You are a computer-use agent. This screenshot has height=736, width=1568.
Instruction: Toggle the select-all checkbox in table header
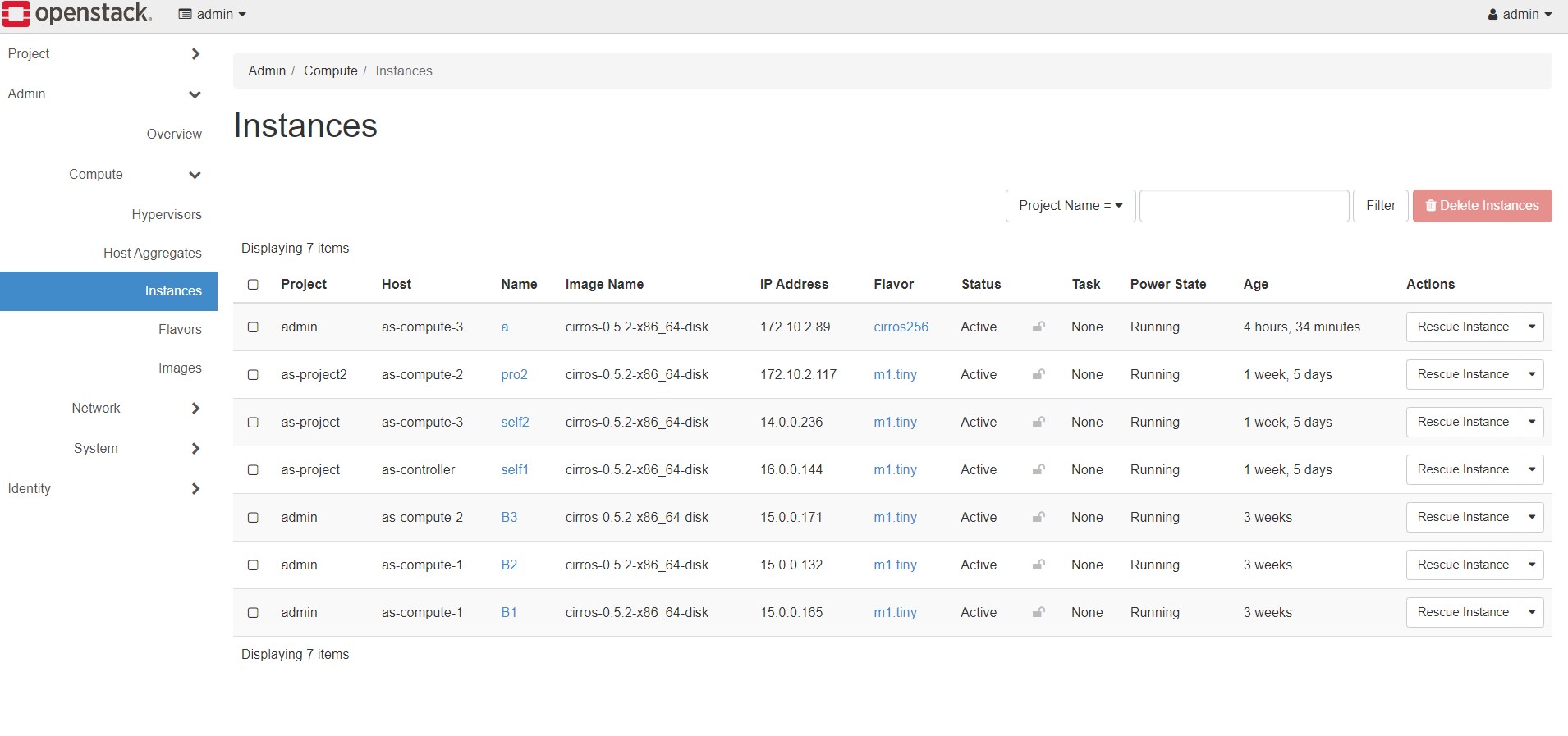253,285
